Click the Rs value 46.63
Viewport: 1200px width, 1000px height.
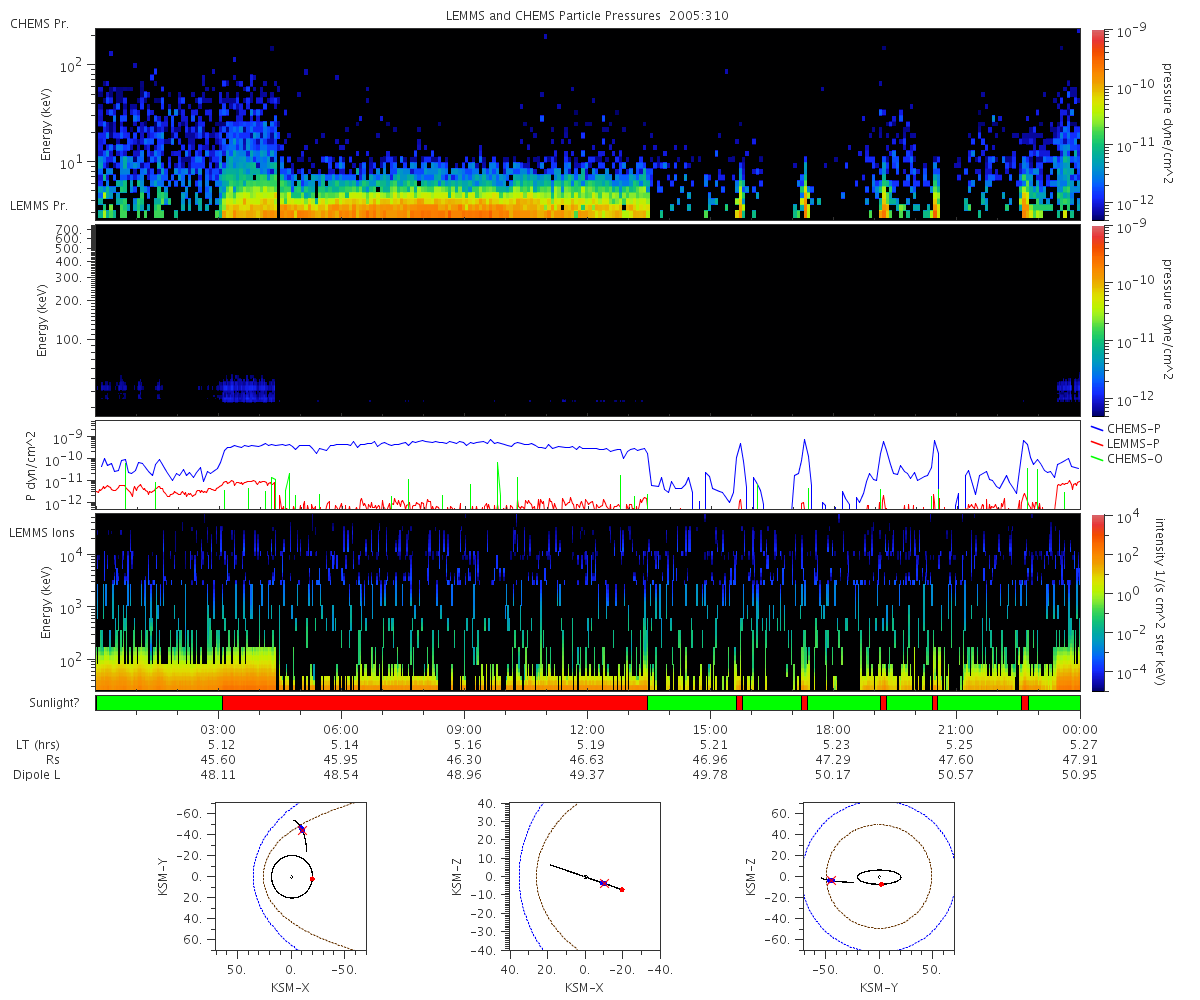[588, 760]
